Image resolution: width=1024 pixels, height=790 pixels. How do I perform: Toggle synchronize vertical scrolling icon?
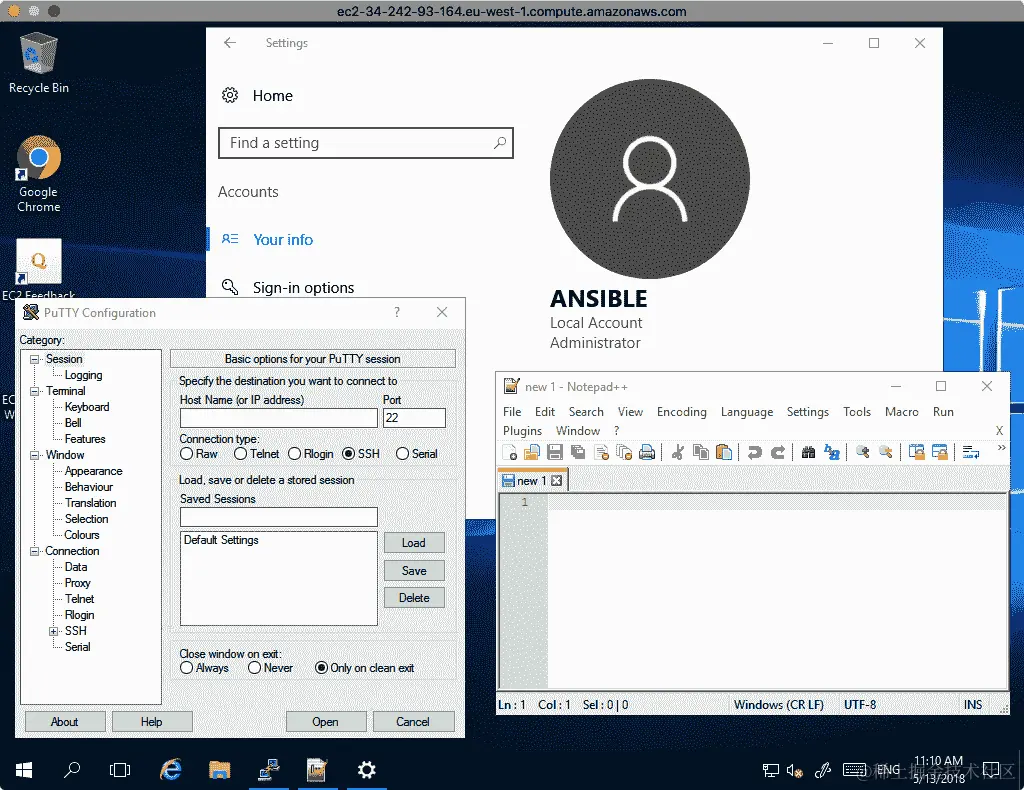[917, 452]
